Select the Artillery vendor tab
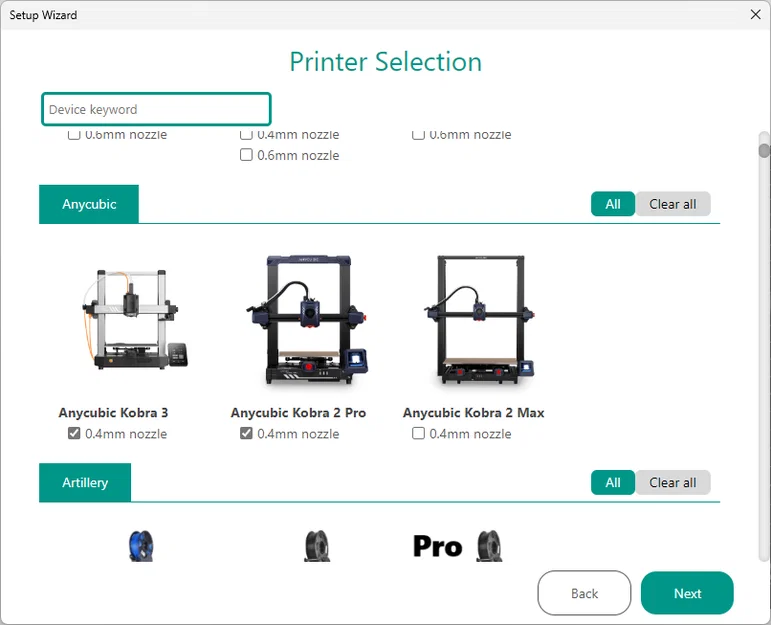This screenshot has height=625, width=771. [x=85, y=482]
